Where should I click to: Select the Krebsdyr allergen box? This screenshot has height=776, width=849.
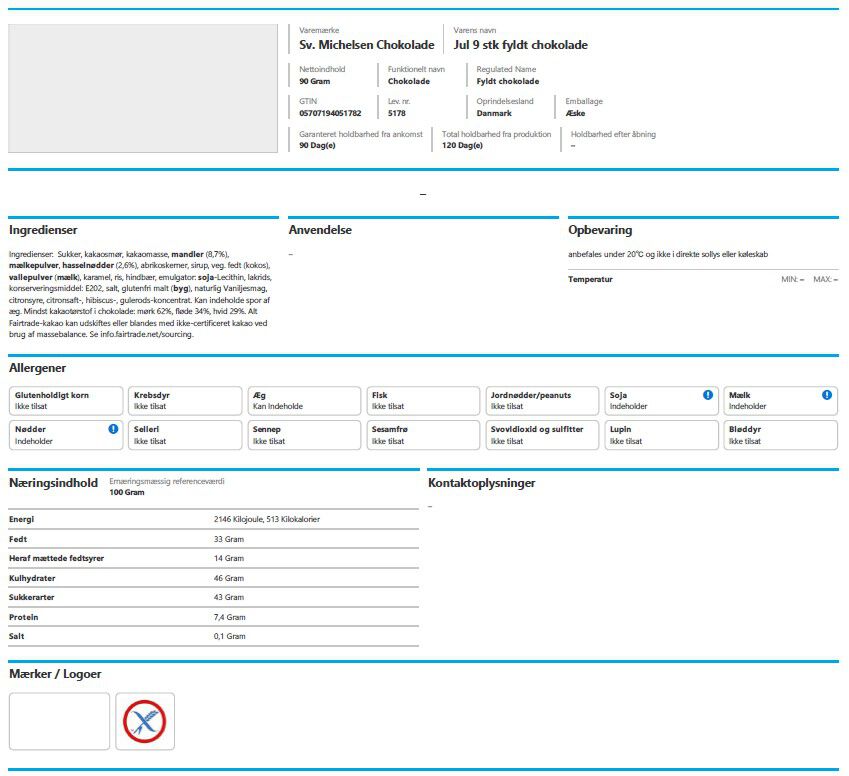coord(185,401)
